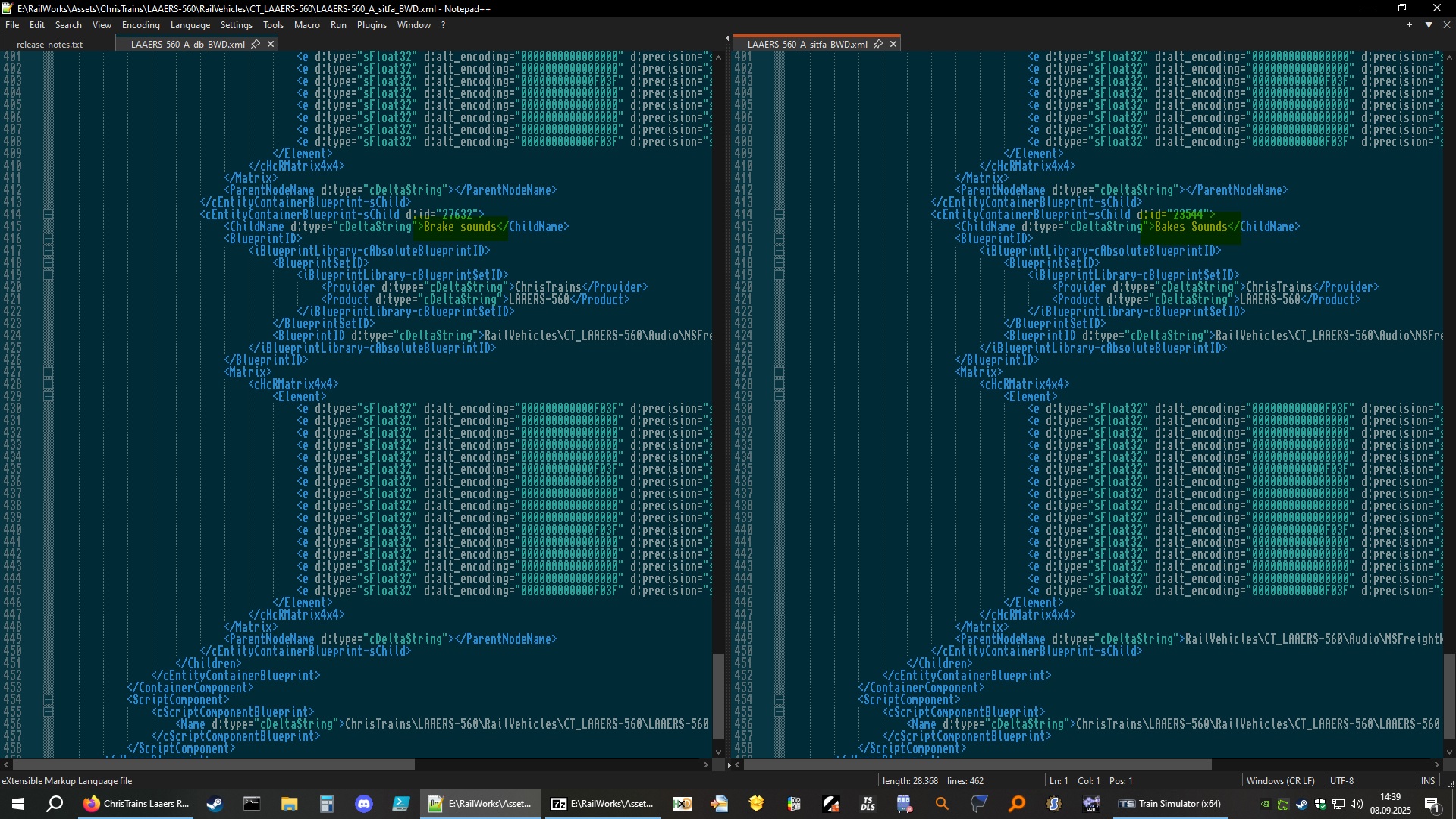Open the Encoding menu
1456x819 pixels.
click(x=141, y=25)
